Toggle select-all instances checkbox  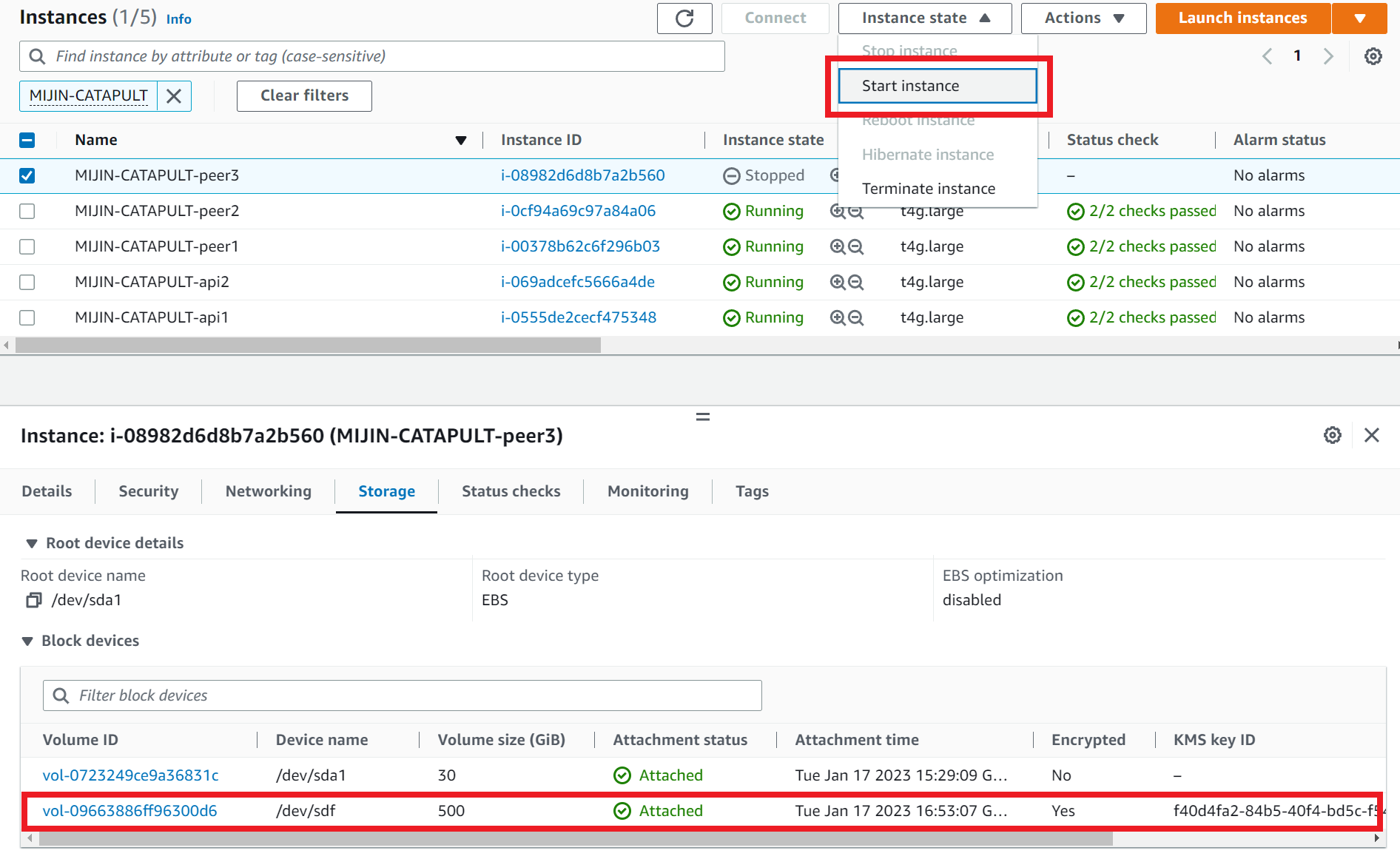[x=27, y=140]
